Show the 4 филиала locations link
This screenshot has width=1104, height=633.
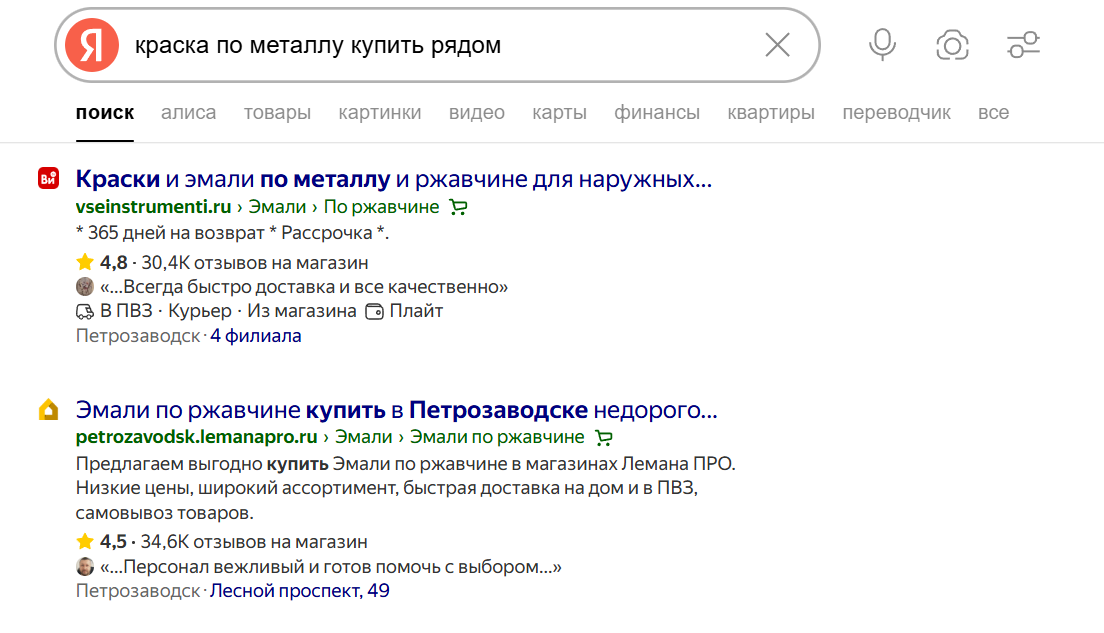point(255,336)
